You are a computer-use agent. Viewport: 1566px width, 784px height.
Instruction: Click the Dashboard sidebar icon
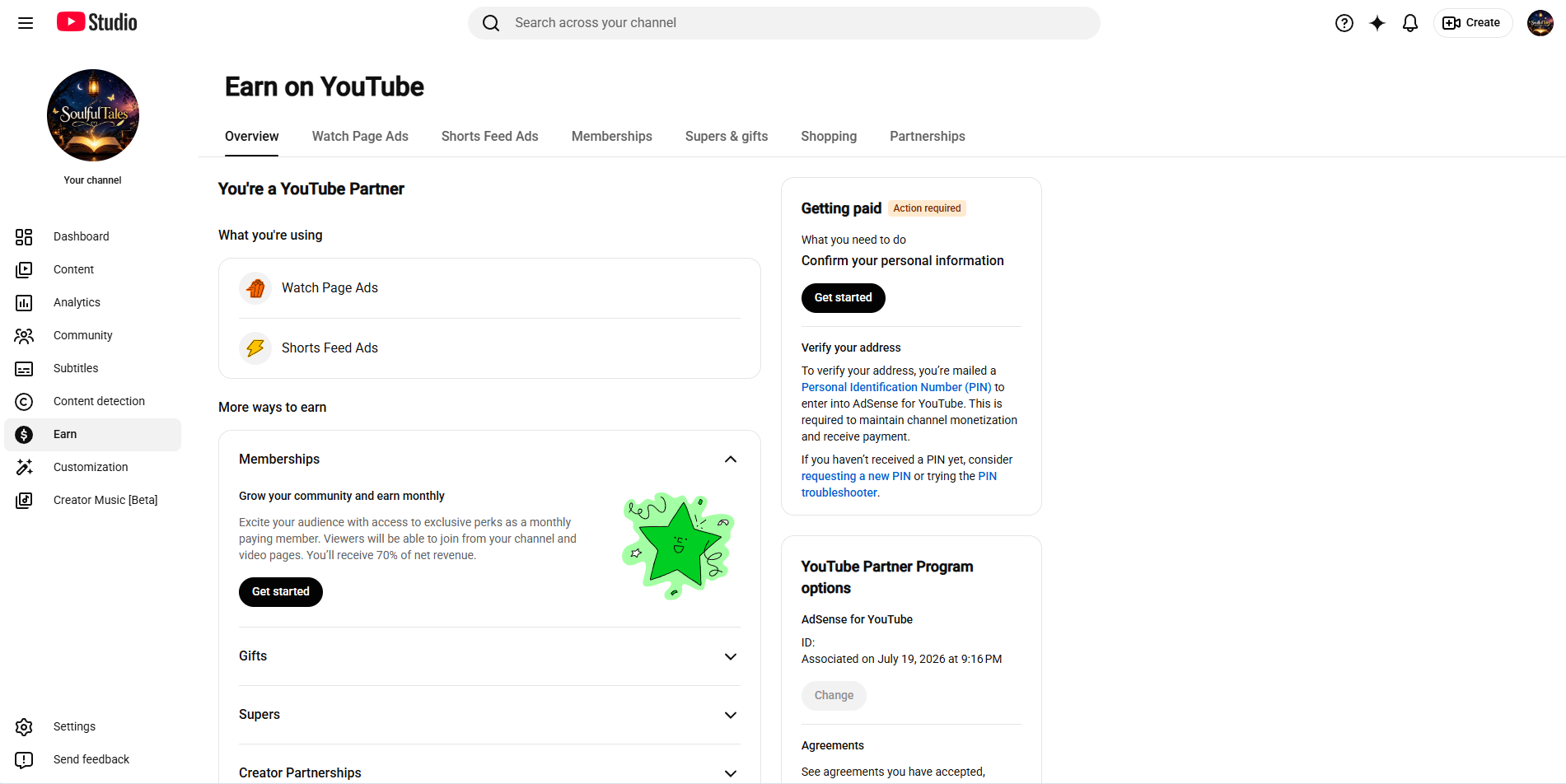tap(24, 237)
